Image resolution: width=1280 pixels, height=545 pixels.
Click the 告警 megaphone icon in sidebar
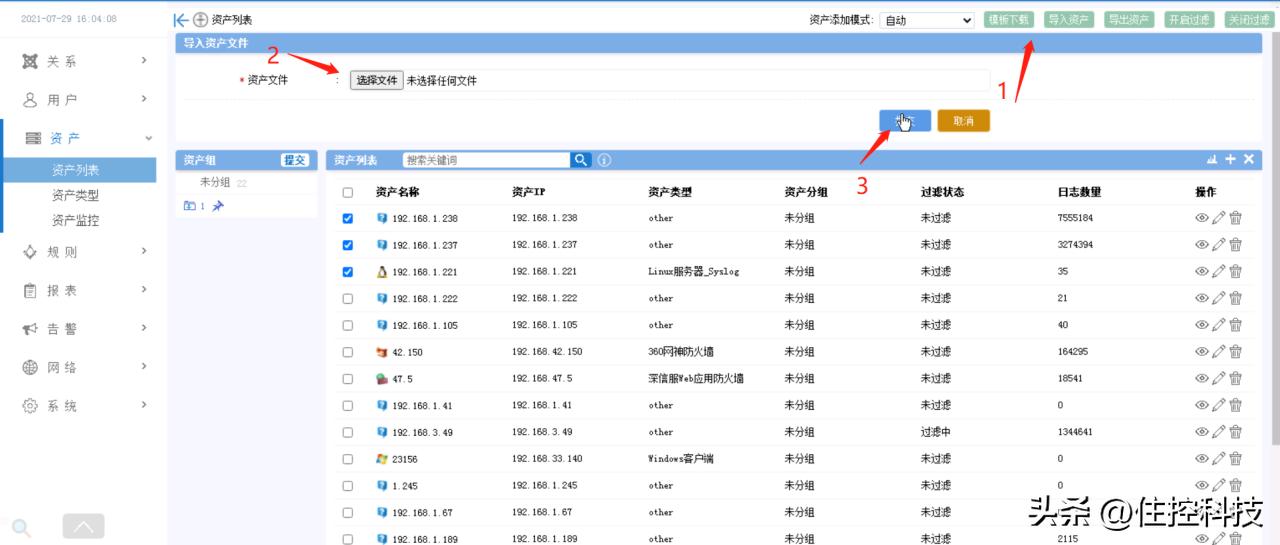(31, 329)
